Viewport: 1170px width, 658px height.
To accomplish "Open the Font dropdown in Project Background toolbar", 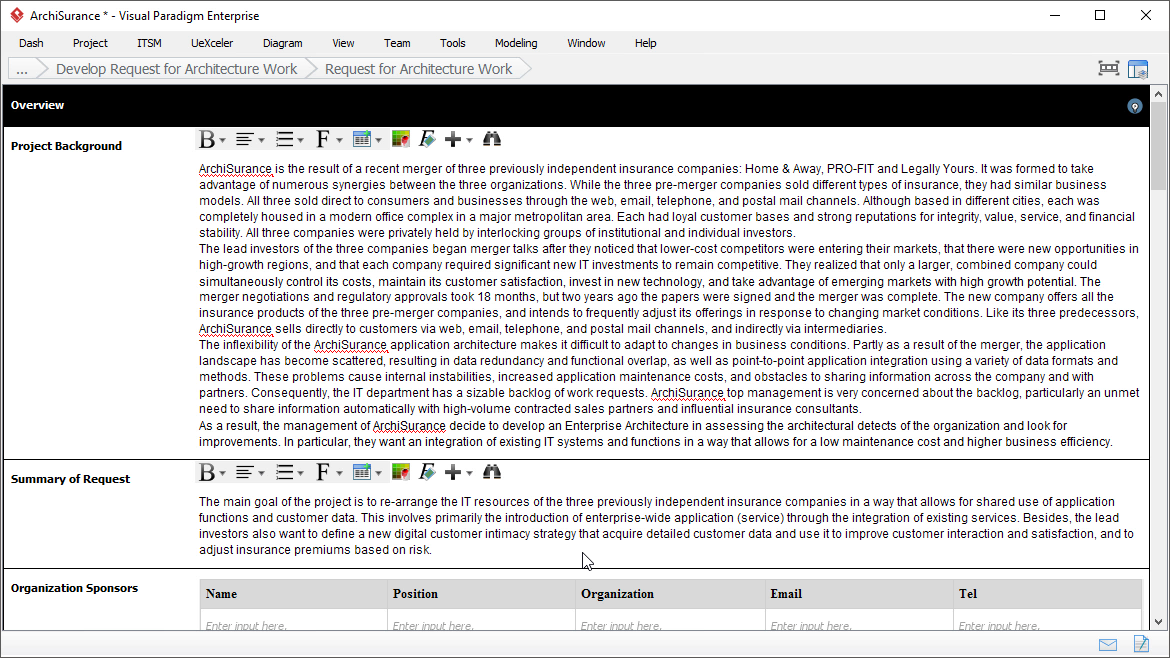I will 339,140.
